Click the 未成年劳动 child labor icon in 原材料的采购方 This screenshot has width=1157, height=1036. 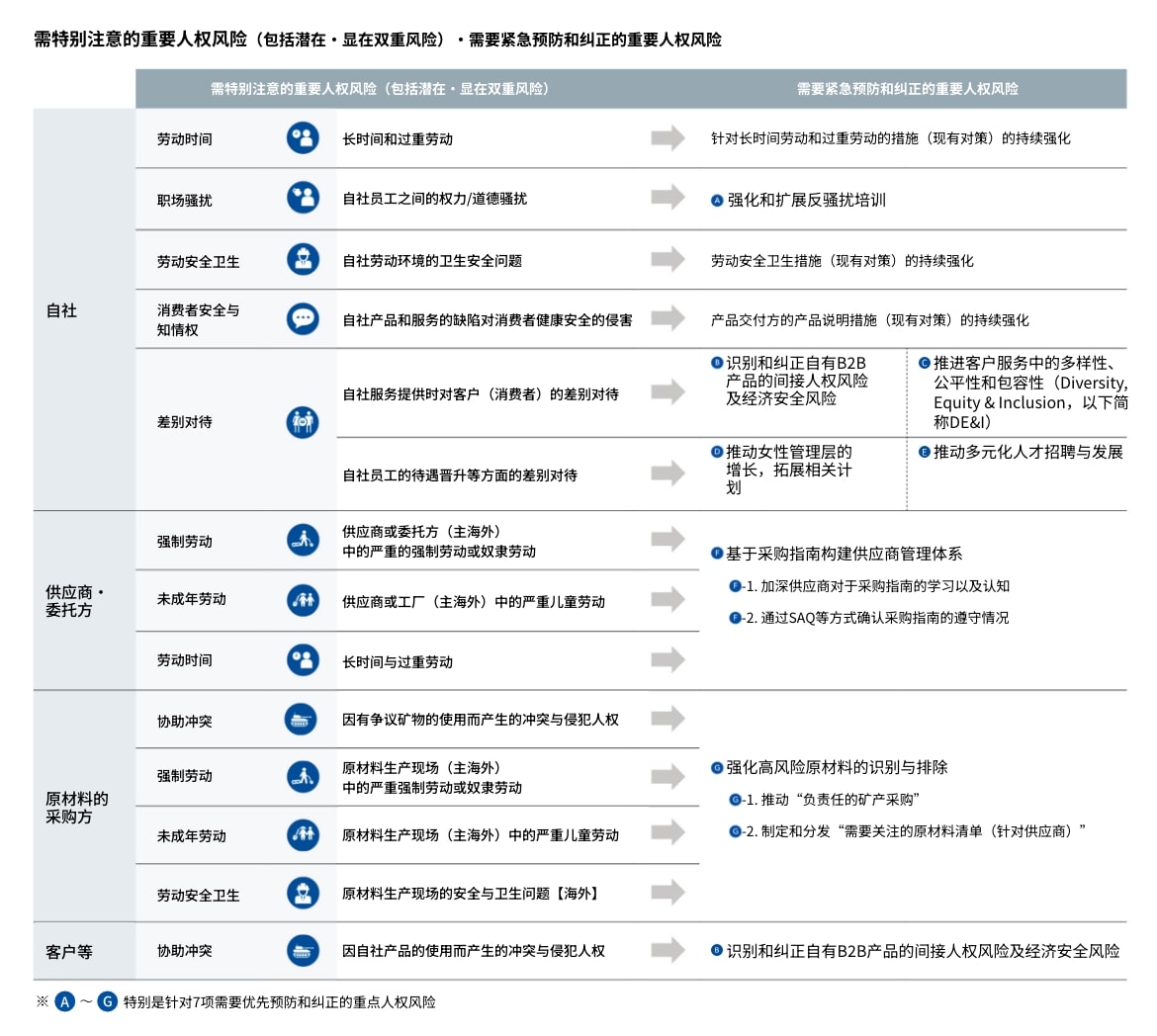pyautogui.click(x=303, y=834)
